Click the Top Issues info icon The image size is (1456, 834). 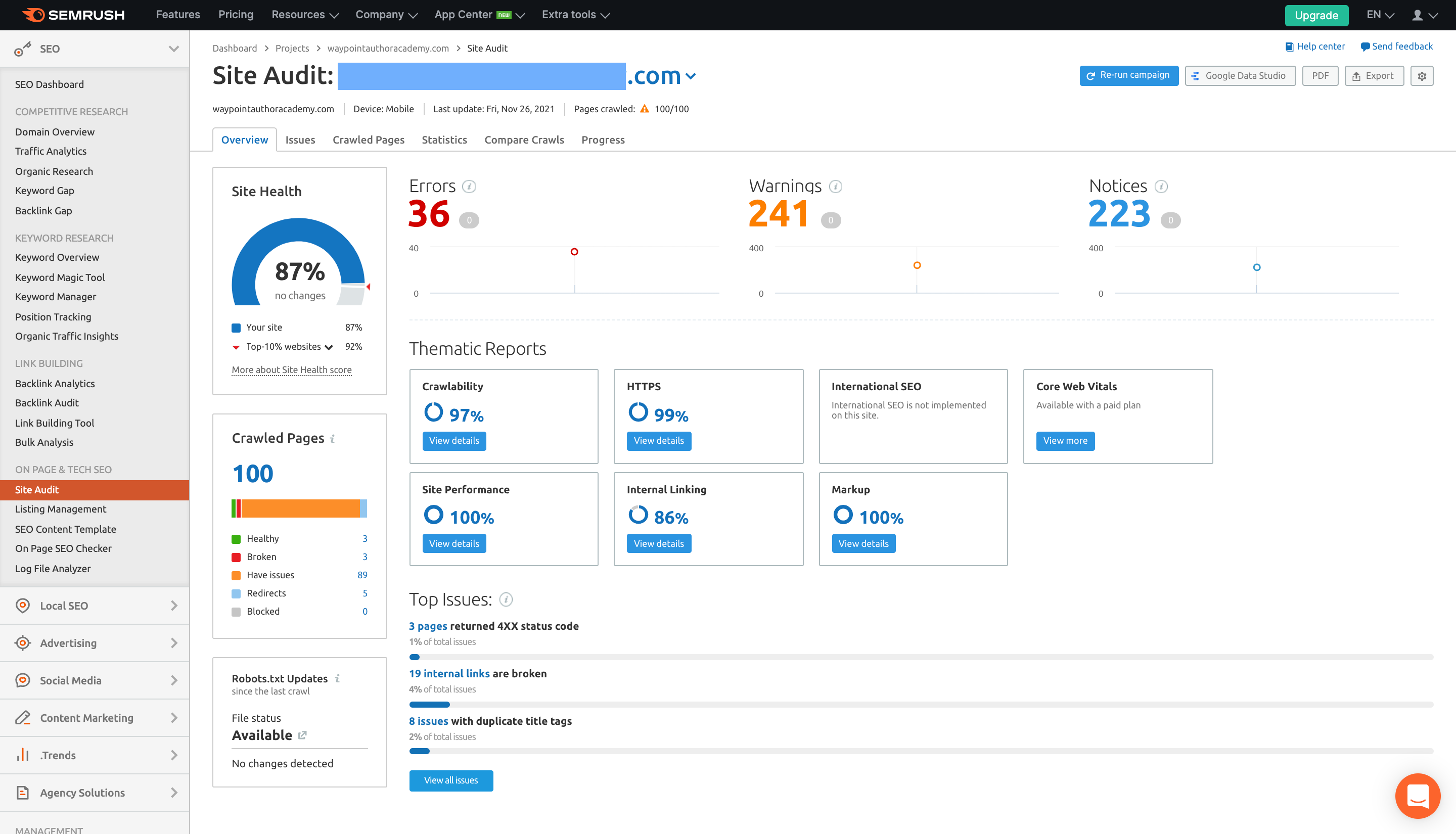(x=506, y=600)
